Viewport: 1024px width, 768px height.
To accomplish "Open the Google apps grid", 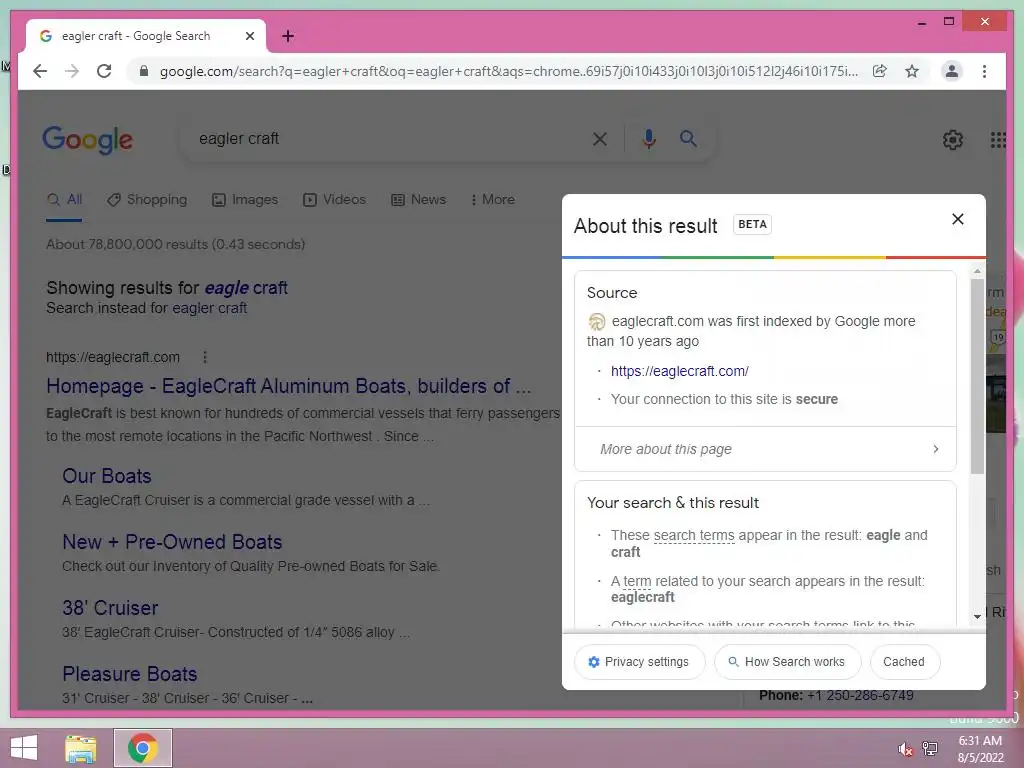I will (998, 139).
